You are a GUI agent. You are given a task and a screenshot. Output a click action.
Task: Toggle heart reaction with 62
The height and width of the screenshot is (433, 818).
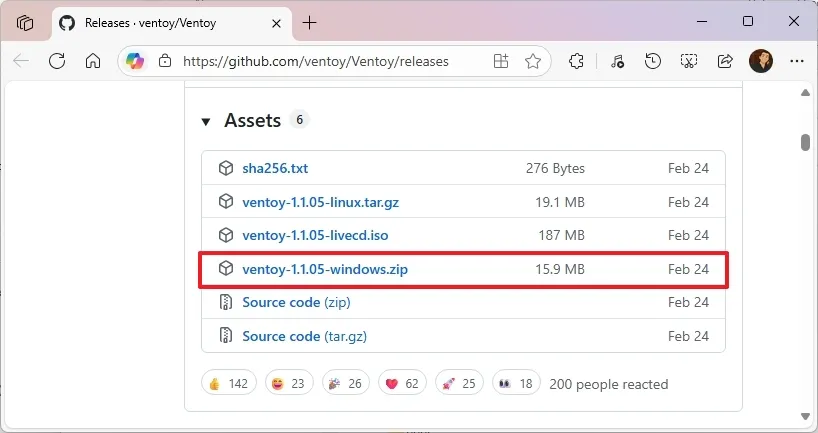tap(402, 382)
